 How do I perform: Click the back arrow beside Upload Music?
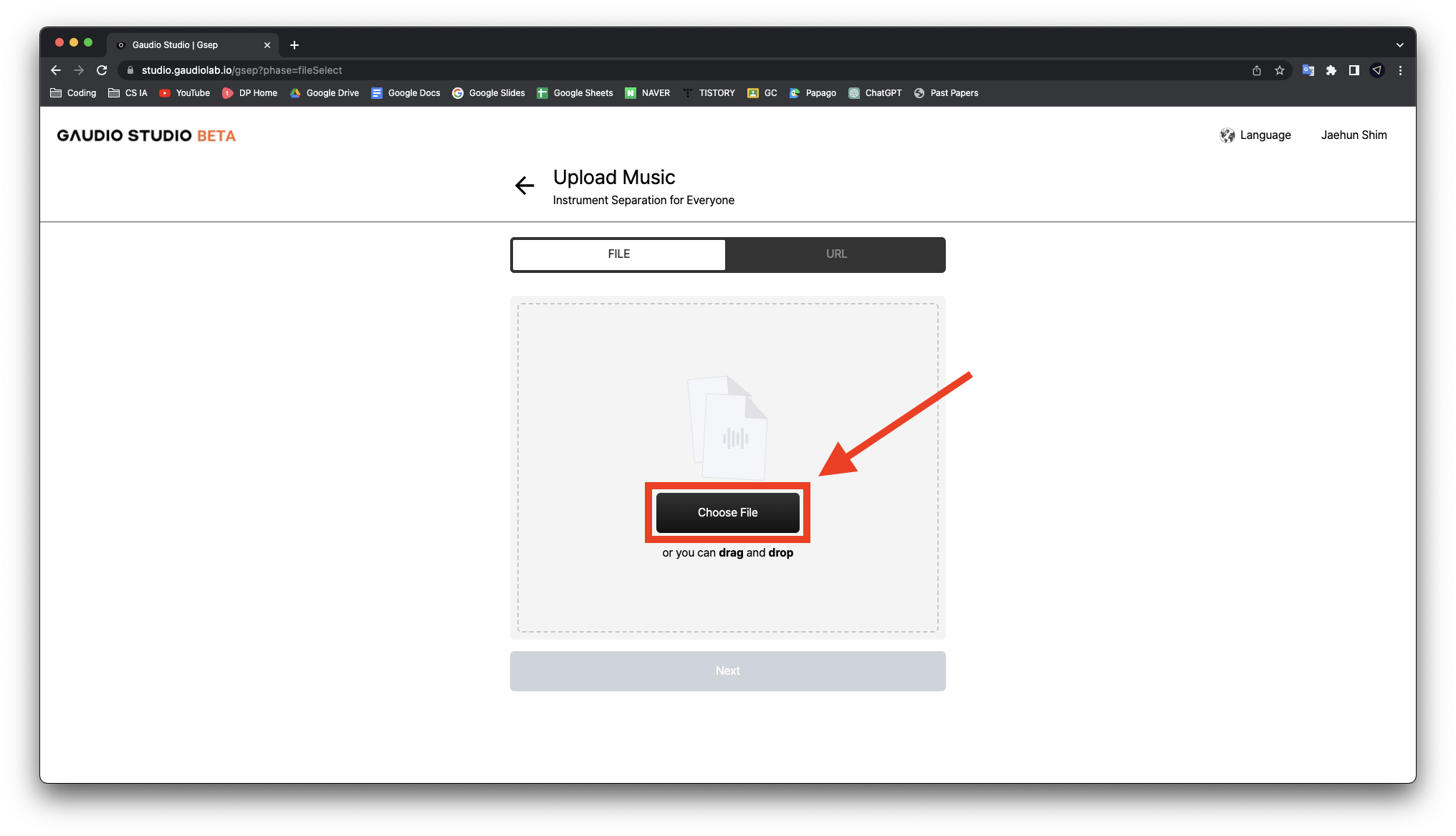coord(525,186)
